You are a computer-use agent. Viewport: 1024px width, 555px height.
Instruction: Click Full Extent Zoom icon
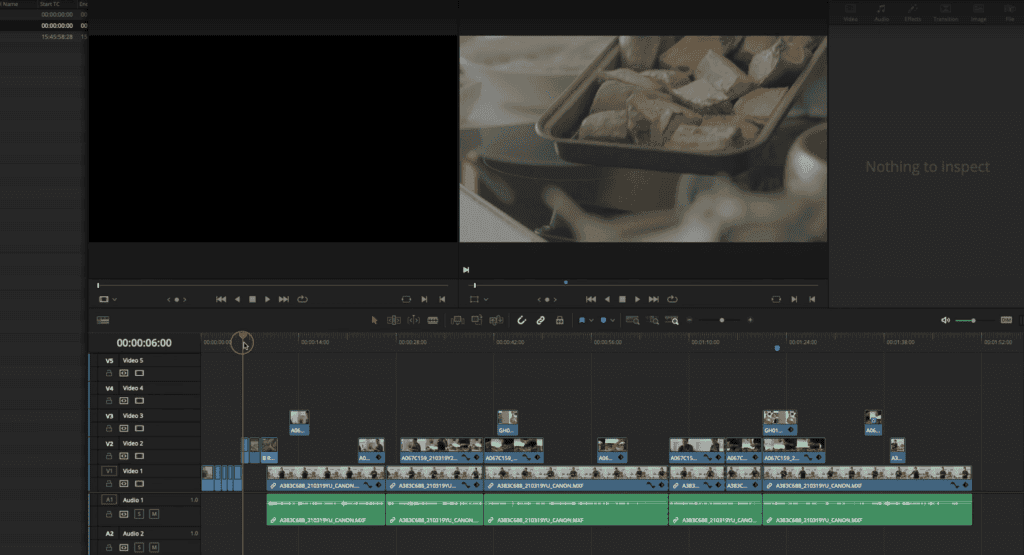(632, 320)
